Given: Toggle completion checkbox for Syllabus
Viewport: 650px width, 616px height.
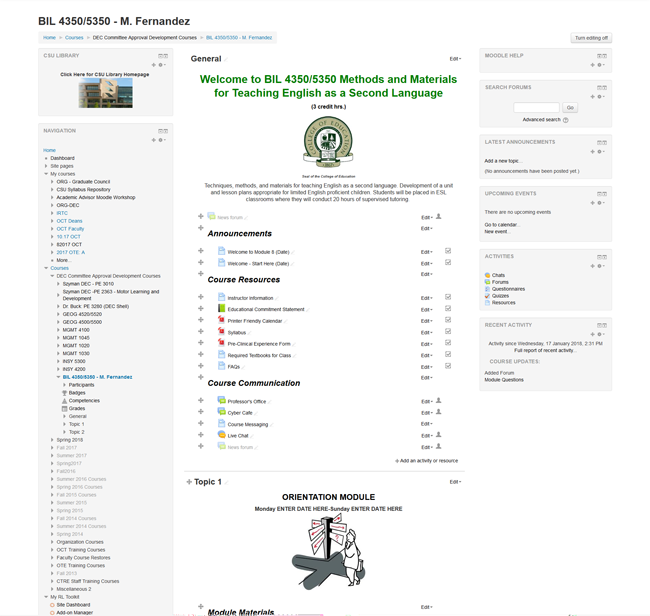Looking at the screenshot, I should (x=448, y=331).
